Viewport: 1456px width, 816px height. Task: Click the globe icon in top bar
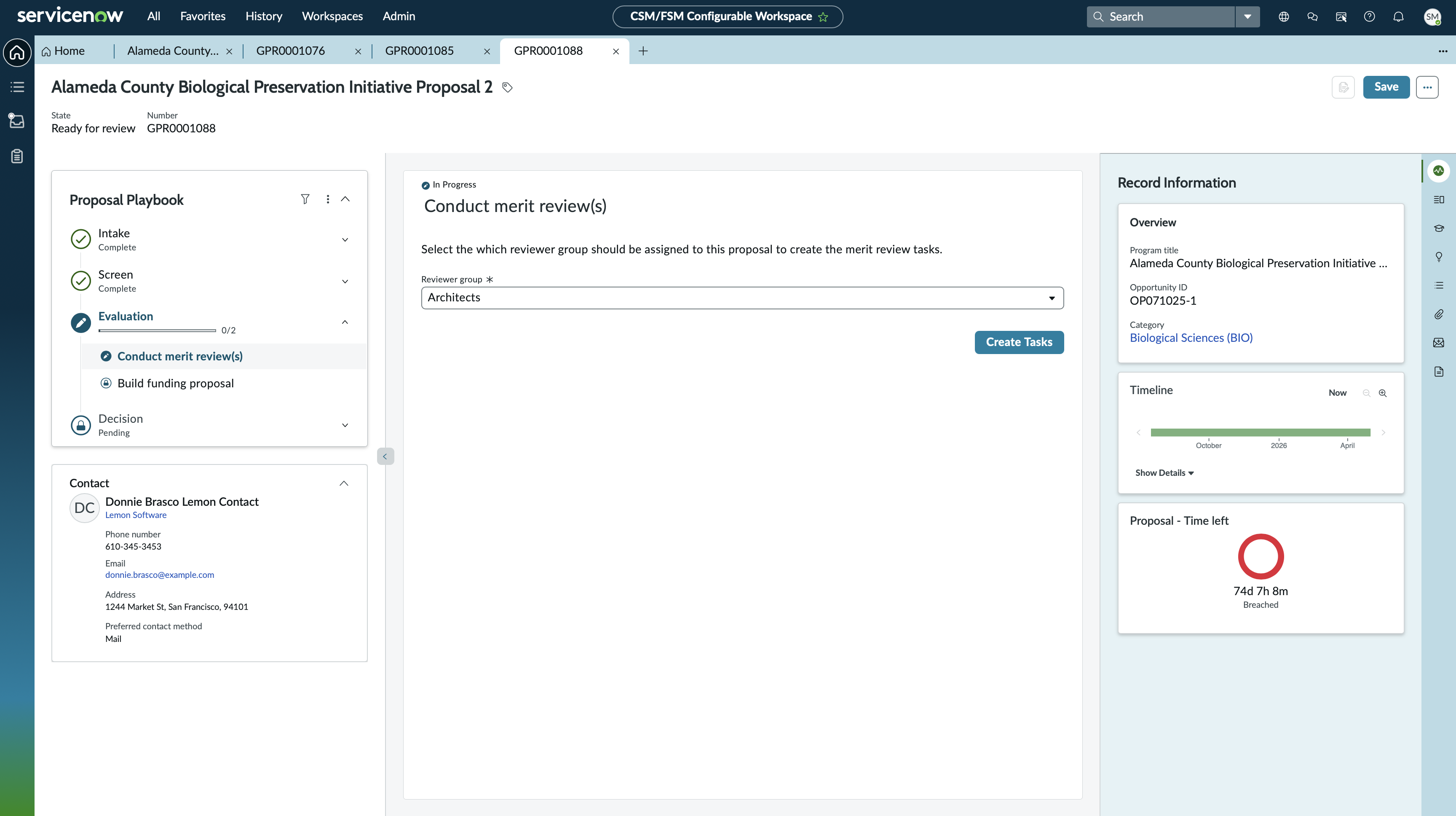click(1284, 16)
